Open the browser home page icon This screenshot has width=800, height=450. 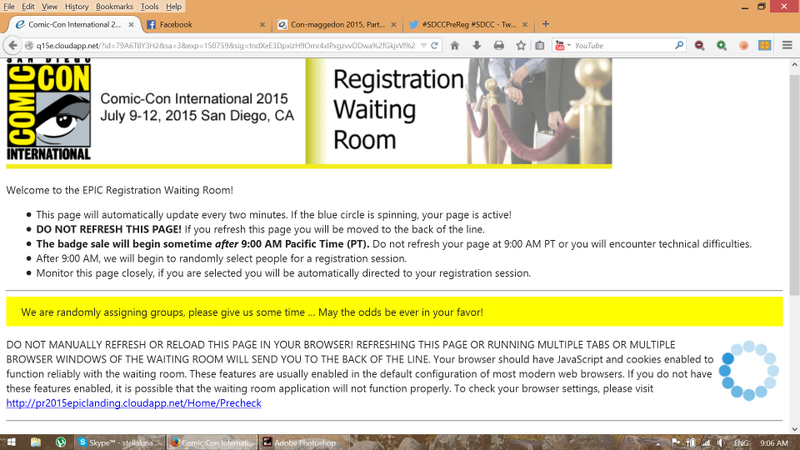(455, 45)
